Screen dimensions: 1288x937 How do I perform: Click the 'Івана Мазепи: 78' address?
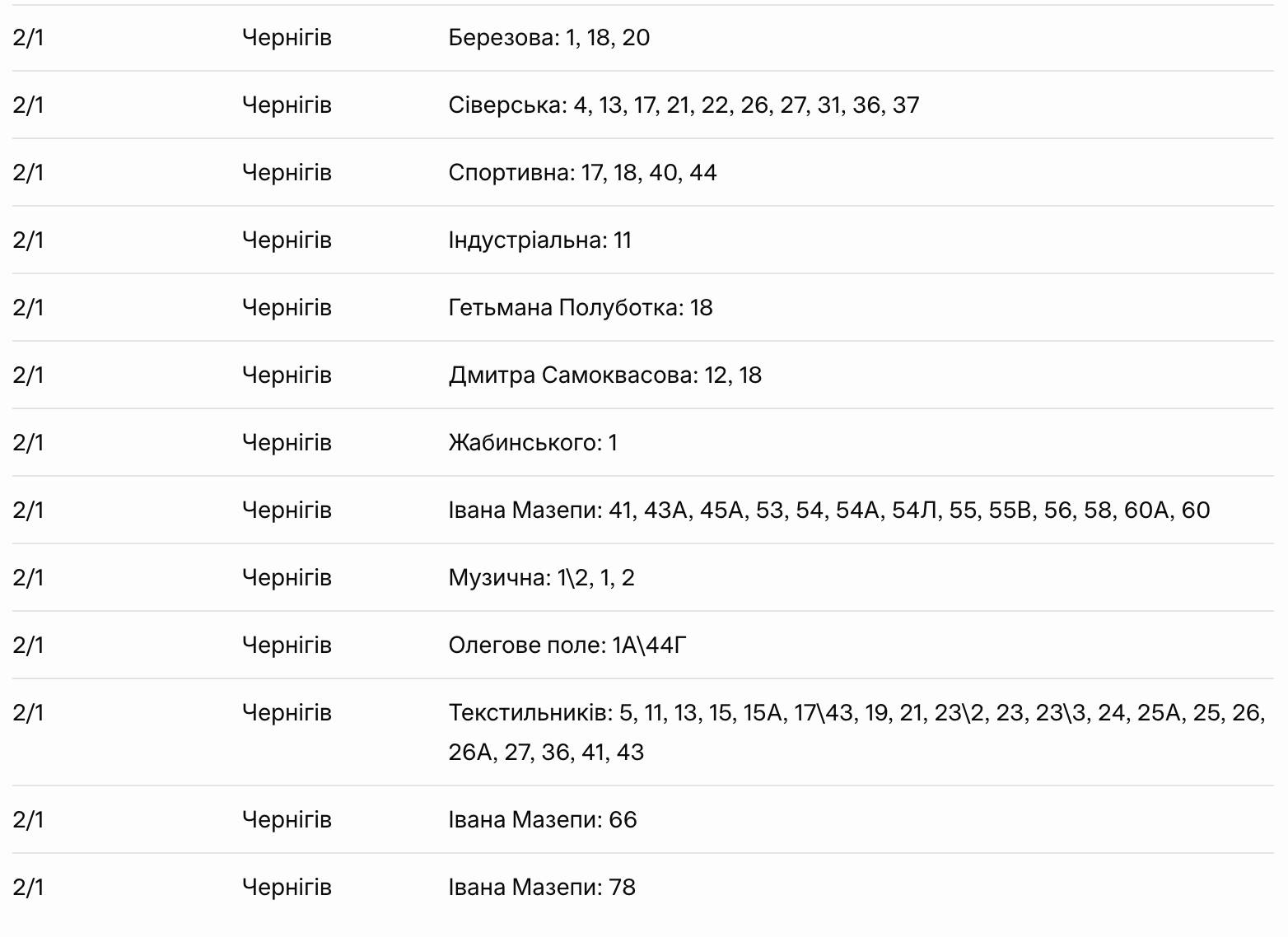click(x=542, y=888)
